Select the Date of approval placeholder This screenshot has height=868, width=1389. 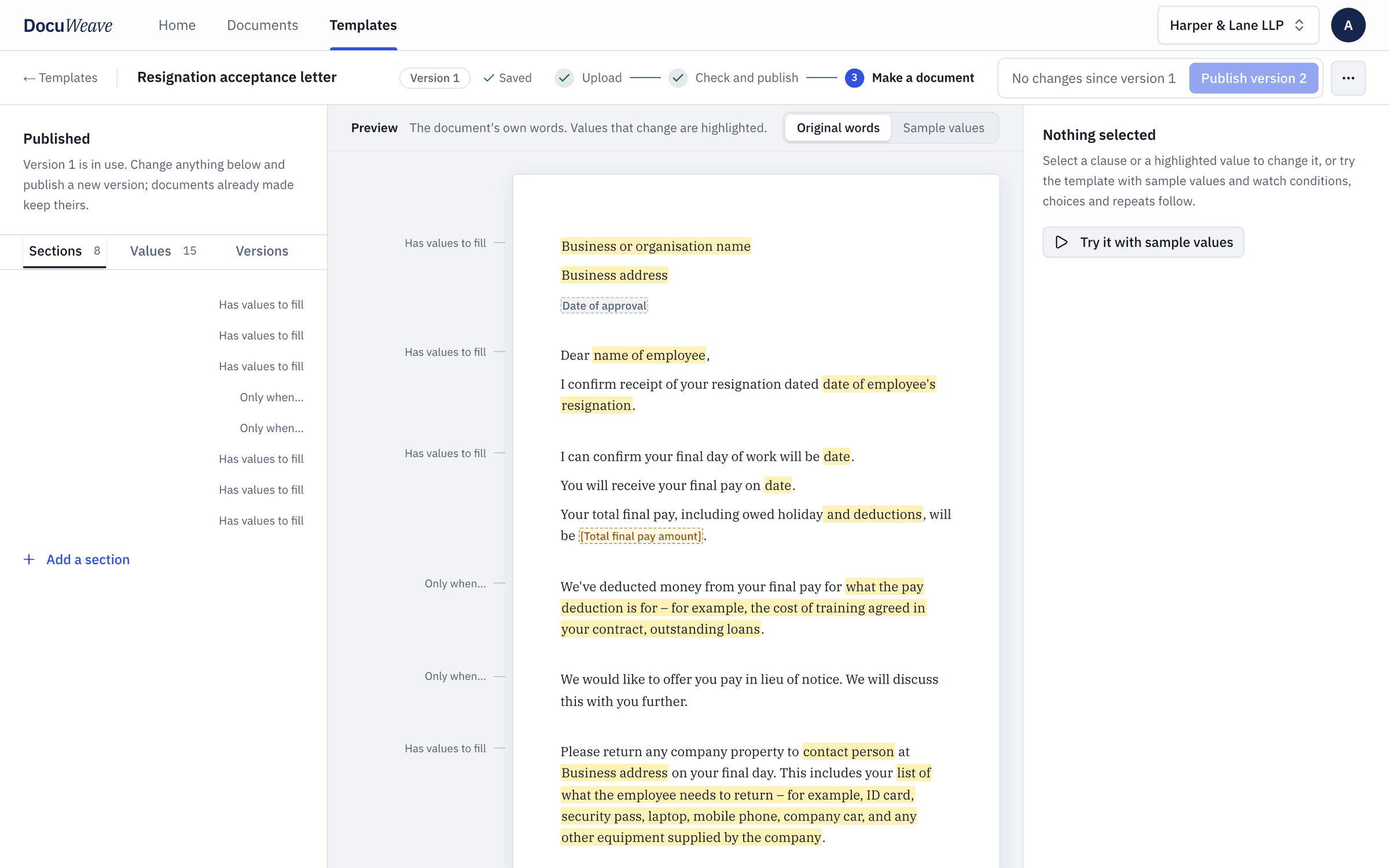[x=604, y=306]
